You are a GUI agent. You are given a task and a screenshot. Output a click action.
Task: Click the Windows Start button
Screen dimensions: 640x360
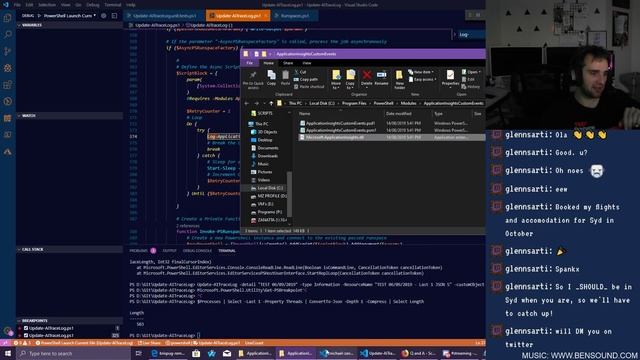[7, 353]
